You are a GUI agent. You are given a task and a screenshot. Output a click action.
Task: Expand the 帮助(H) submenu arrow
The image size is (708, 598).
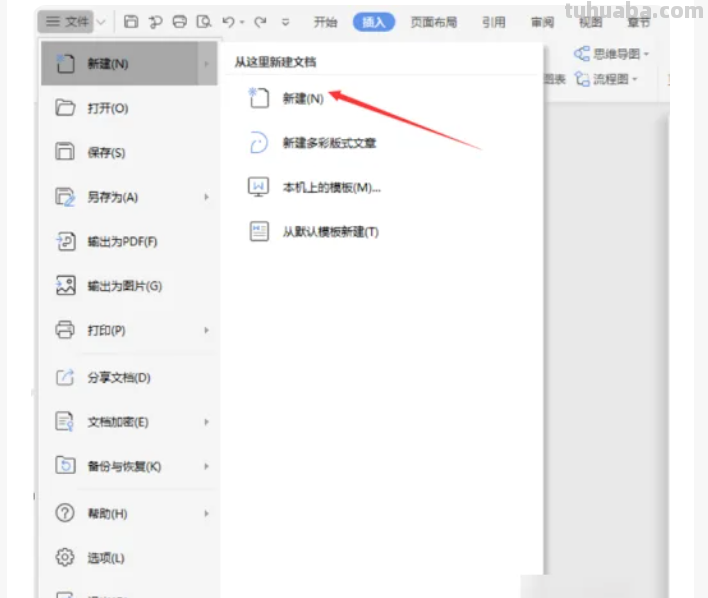[x=206, y=513]
